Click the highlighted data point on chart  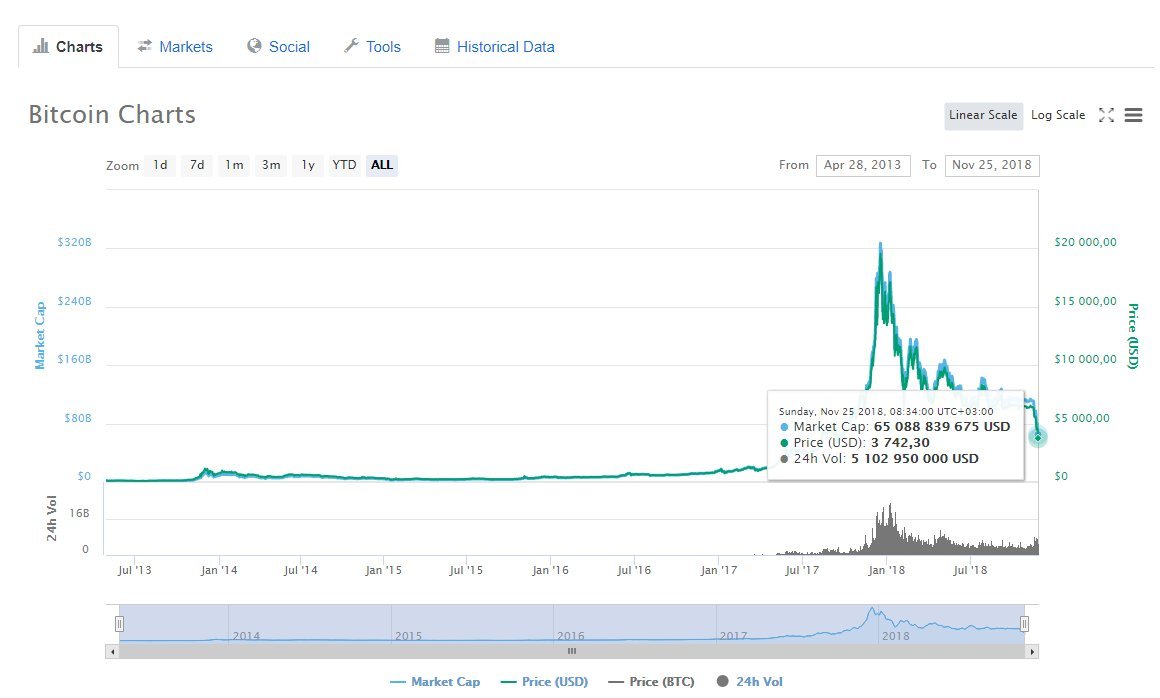(1038, 437)
